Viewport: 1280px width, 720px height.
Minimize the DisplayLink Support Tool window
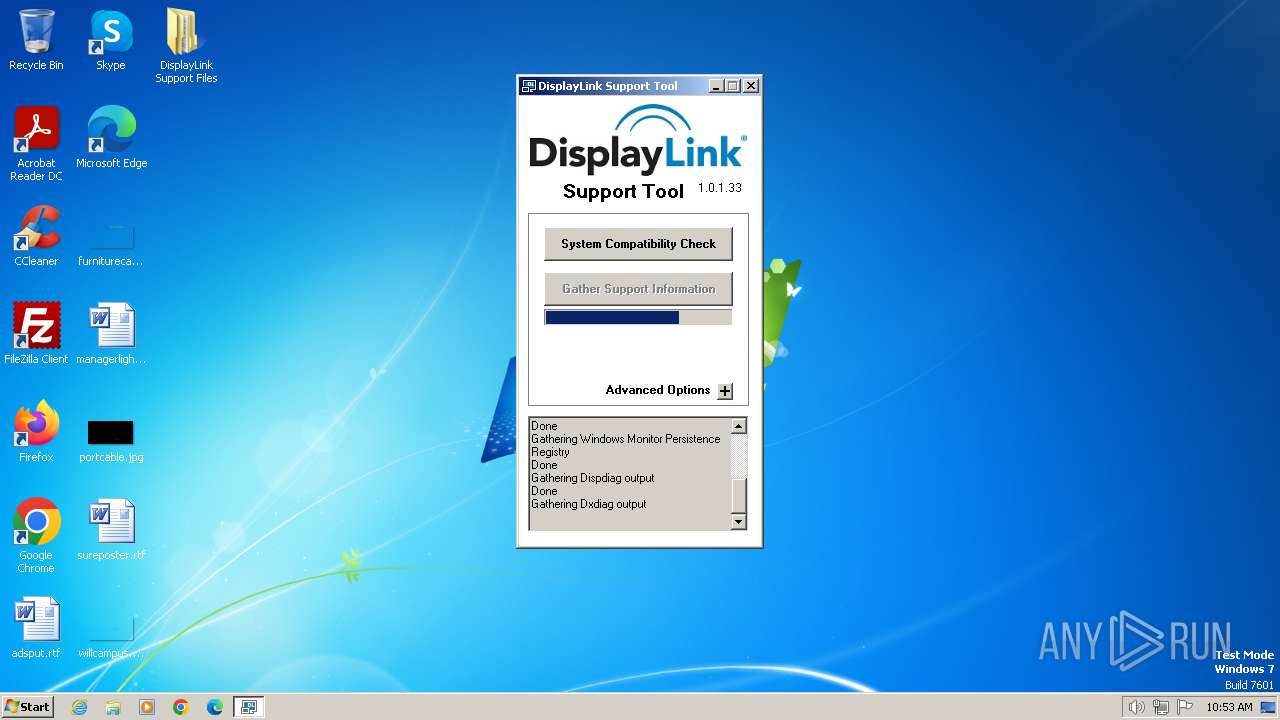[x=716, y=86]
